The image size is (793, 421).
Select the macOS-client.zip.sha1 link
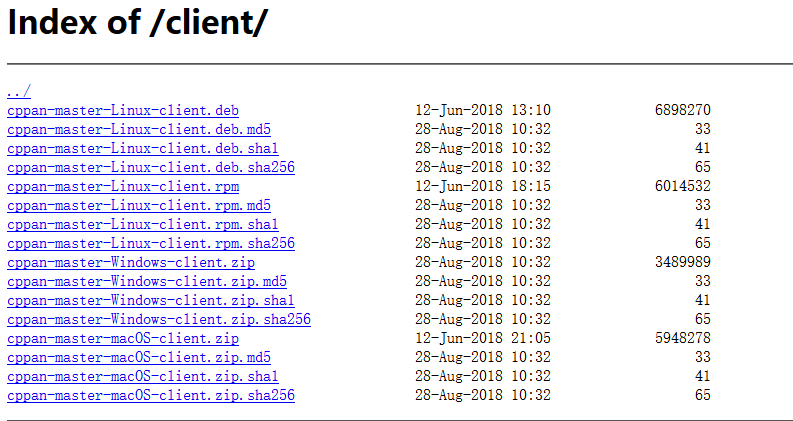point(142,376)
